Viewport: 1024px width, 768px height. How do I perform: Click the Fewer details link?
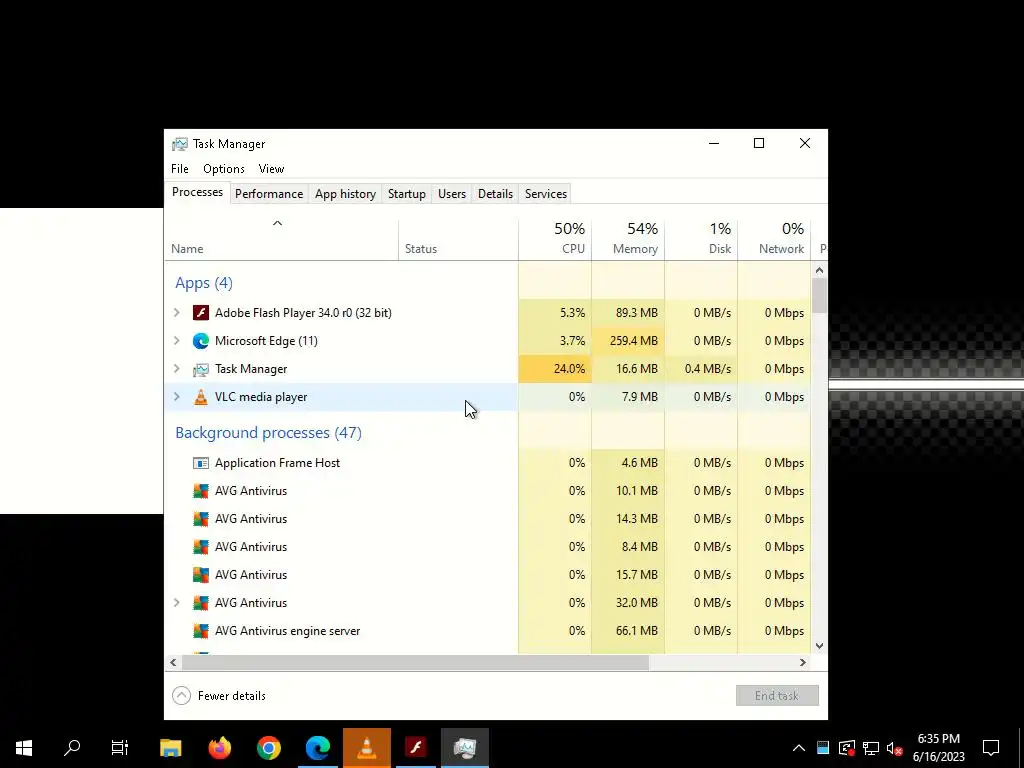tap(232, 696)
